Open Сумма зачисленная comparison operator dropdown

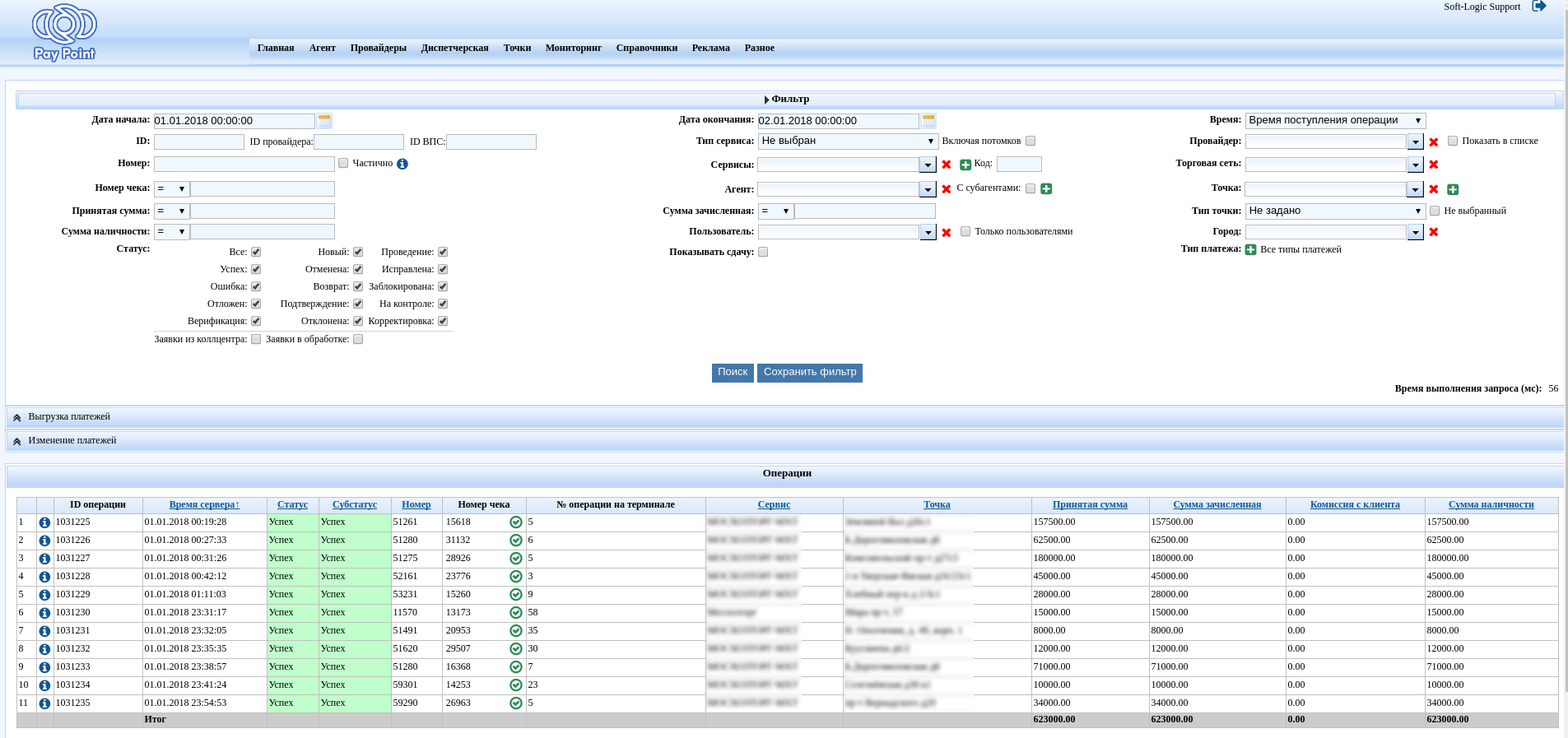tap(776, 211)
